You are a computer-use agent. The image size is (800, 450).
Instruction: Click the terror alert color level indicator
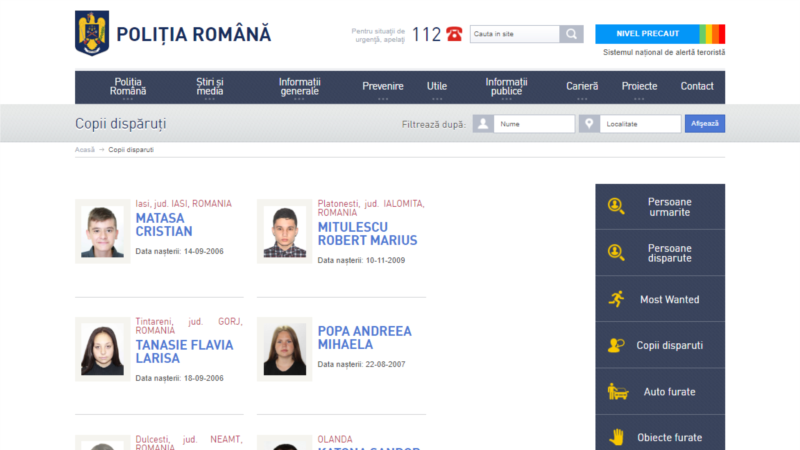(x=712, y=34)
